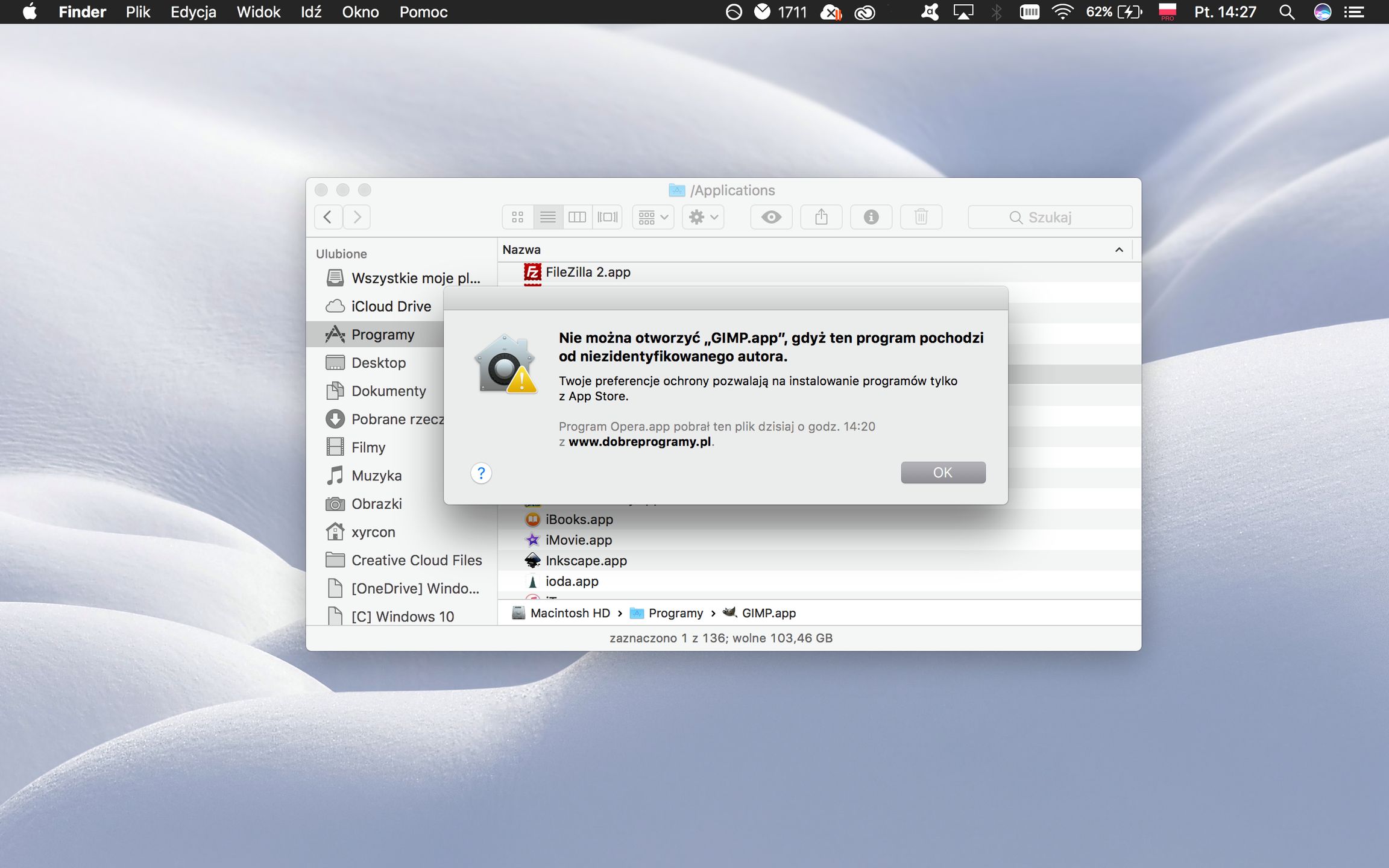Screen dimensions: 1389x868
Task: Click the help question mark button
Action: (480, 473)
